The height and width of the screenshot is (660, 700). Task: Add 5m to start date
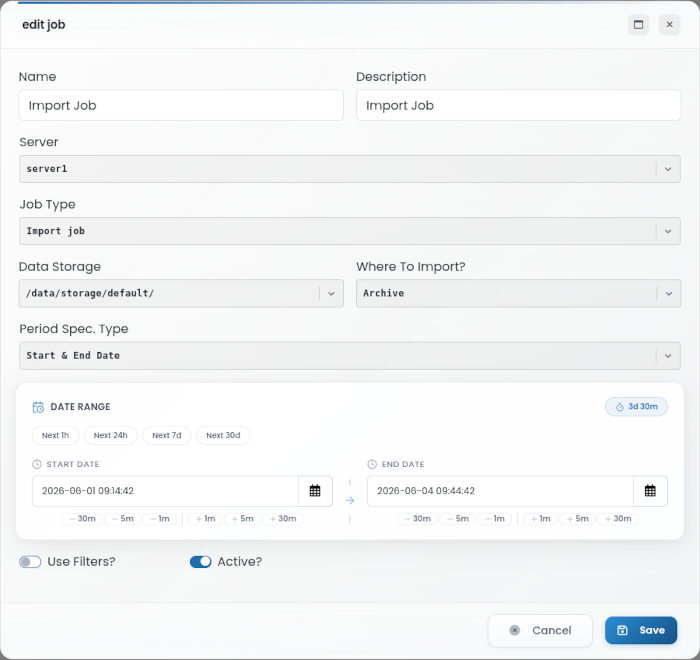tap(242, 519)
